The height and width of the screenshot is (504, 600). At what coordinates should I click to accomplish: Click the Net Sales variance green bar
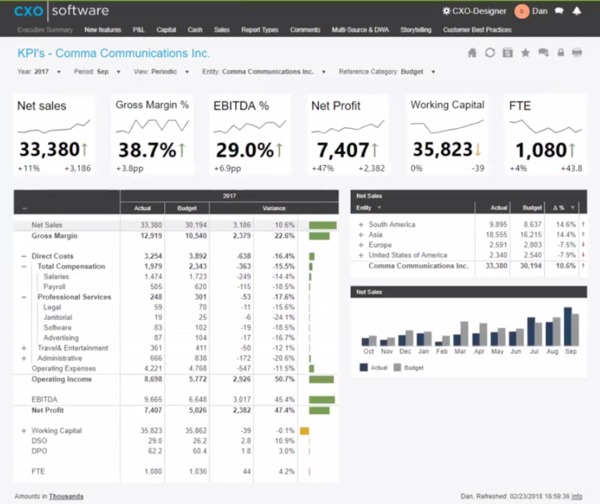tap(323, 225)
